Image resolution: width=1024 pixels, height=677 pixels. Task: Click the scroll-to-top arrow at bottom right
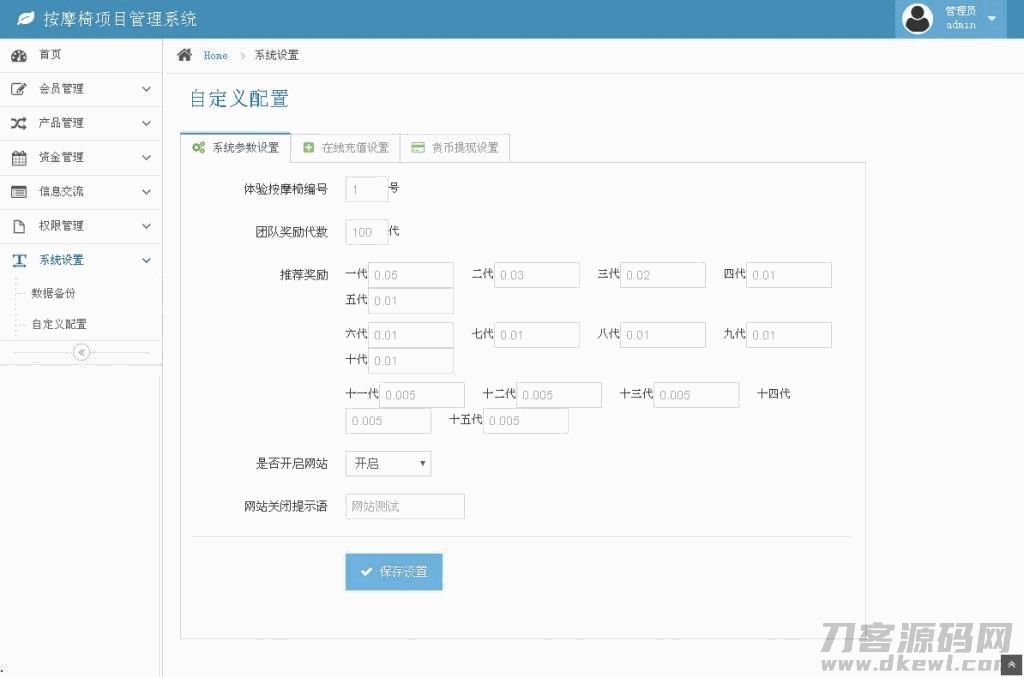[x=1012, y=665]
